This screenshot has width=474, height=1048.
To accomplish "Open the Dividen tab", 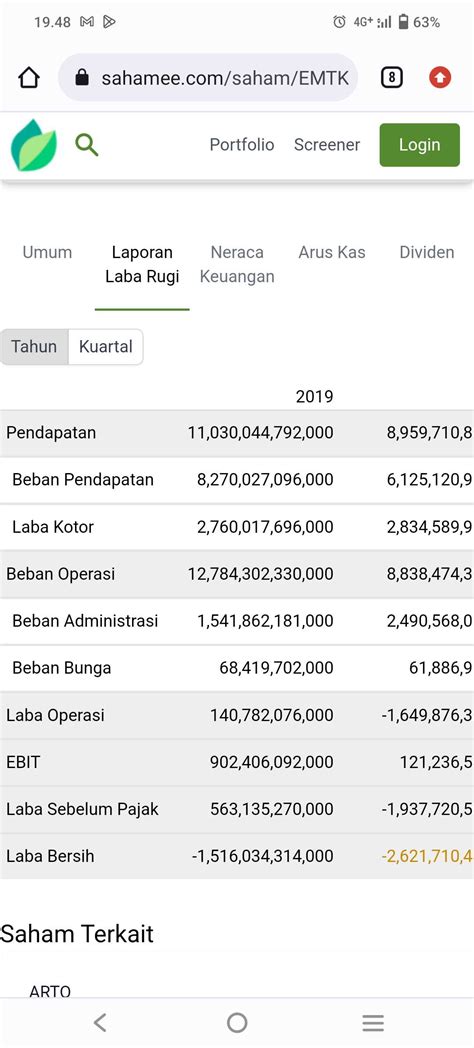I will (427, 252).
